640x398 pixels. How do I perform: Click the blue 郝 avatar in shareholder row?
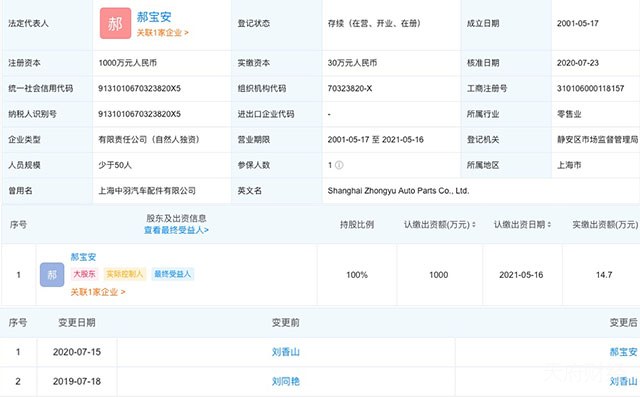(x=52, y=274)
